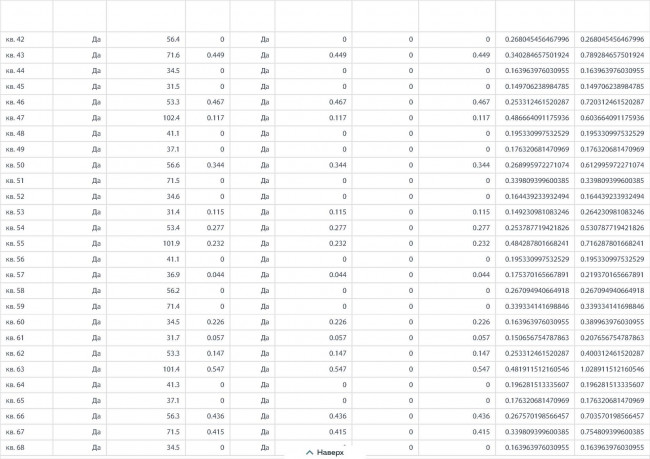This screenshot has height=459, width=650.
Task: Select the "кв. 55" row label
Action: [x=15, y=243]
